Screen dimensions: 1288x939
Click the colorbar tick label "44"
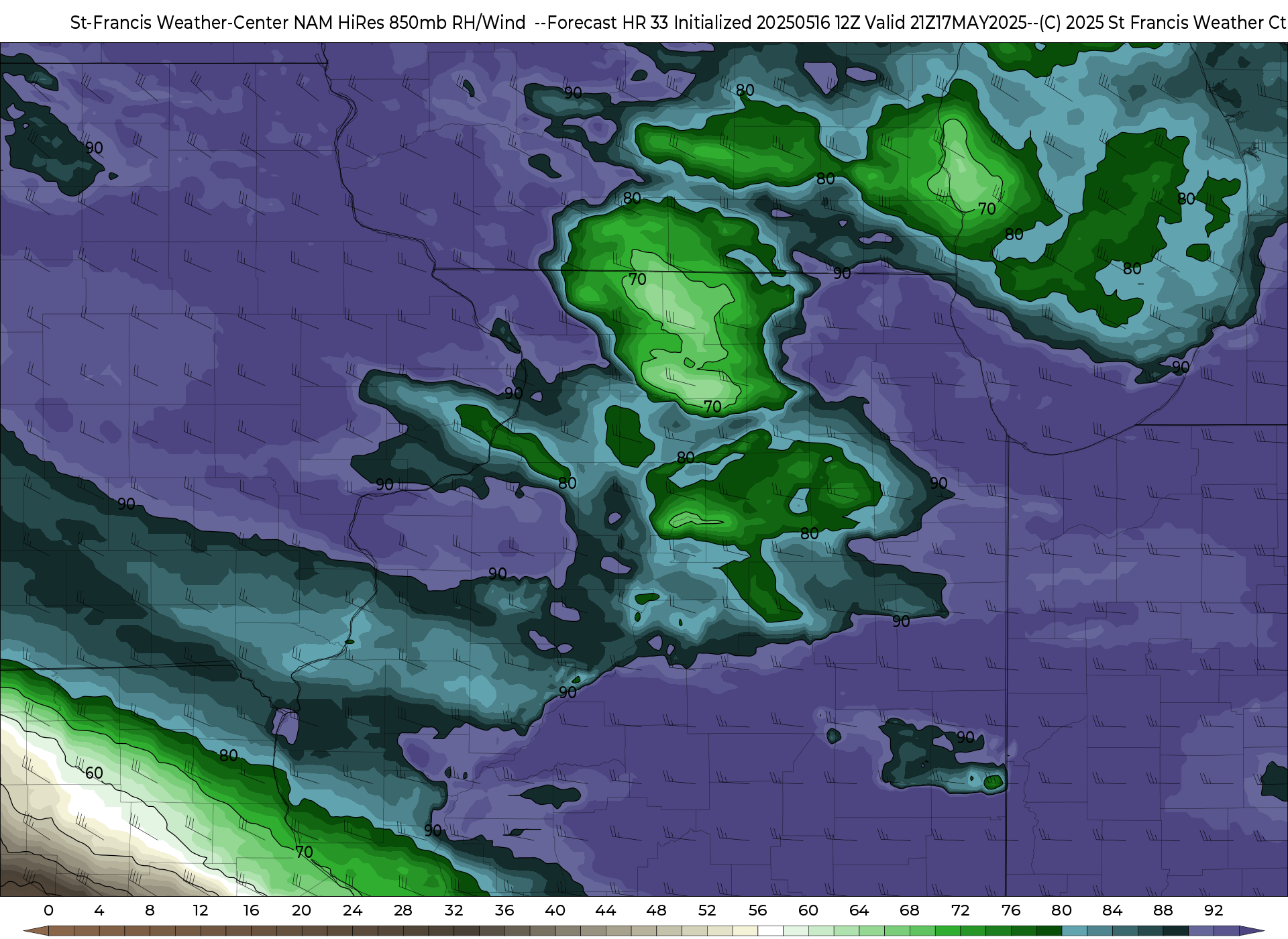[606, 911]
